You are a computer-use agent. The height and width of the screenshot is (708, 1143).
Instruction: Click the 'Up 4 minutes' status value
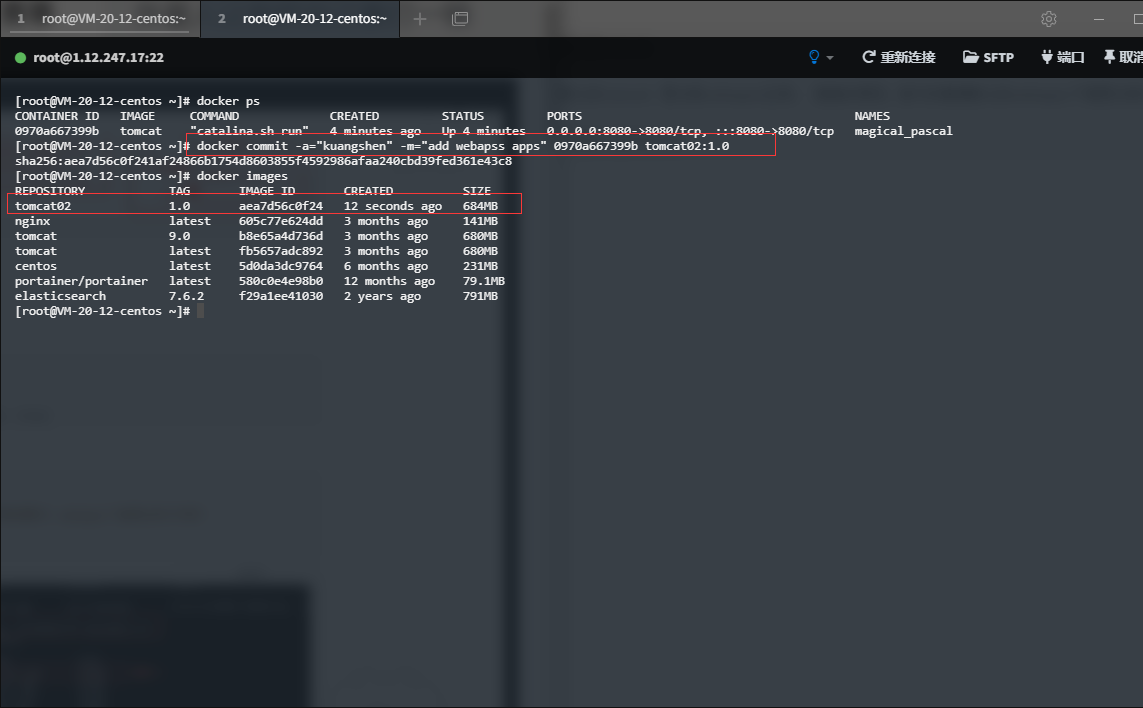coord(483,131)
